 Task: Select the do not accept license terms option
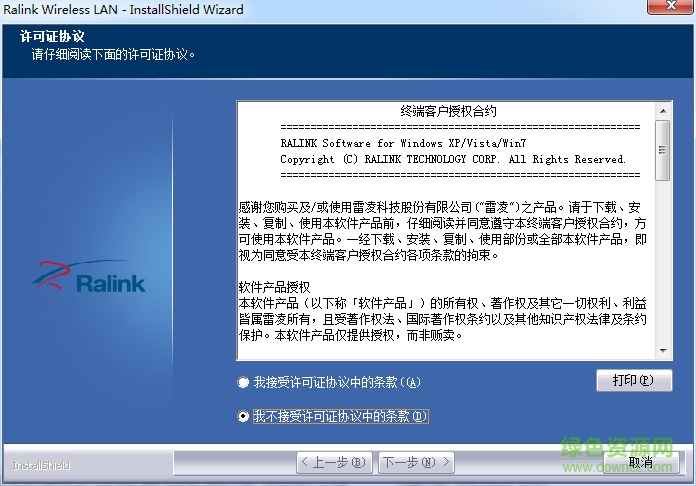(243, 416)
